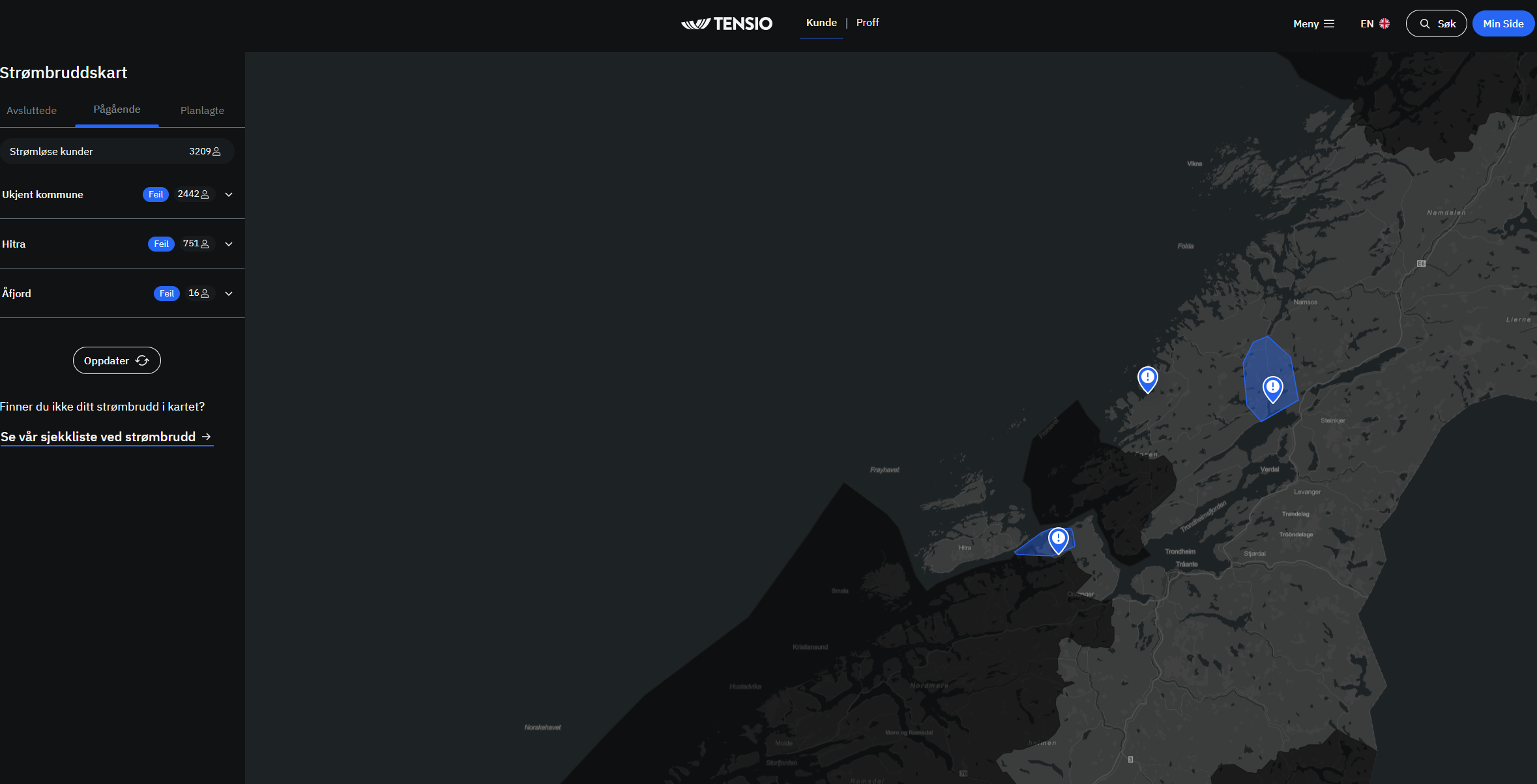Switch language via the UK flag icon
This screenshot has width=1537, height=784.
pyautogui.click(x=1384, y=23)
